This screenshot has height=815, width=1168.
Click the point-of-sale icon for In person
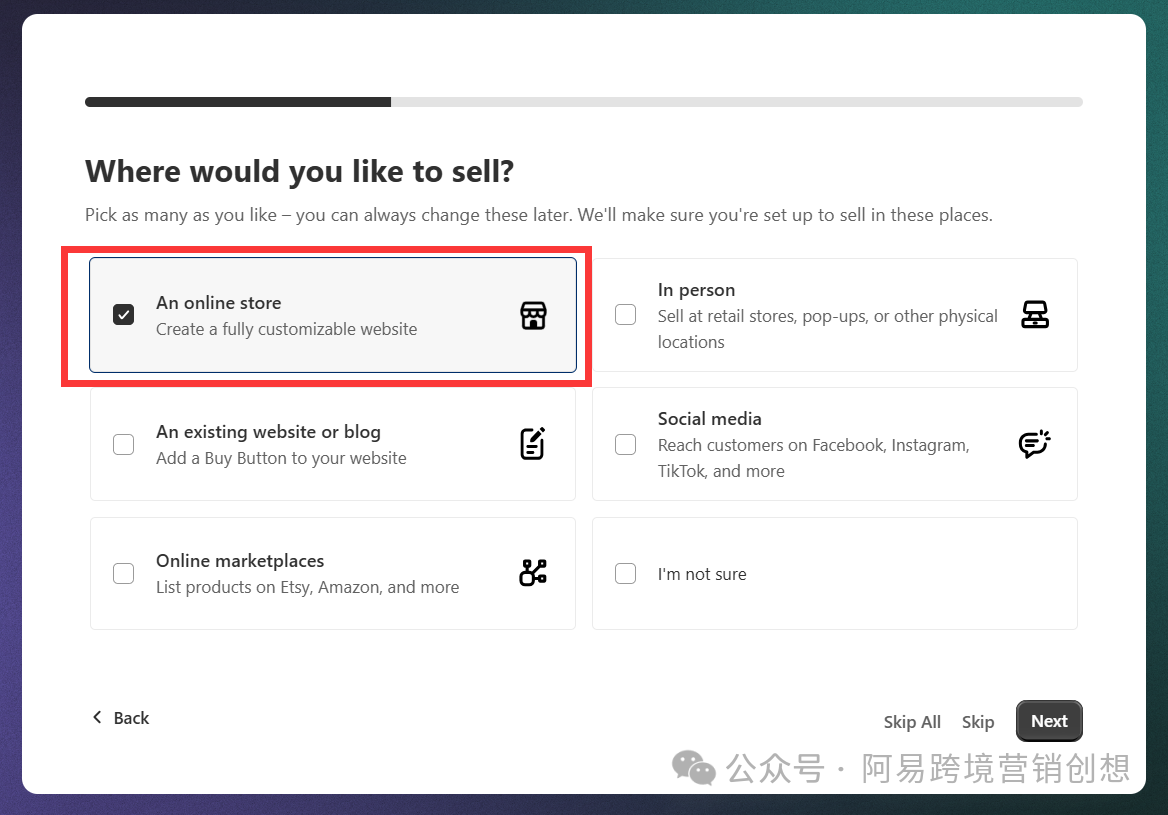tap(1034, 315)
